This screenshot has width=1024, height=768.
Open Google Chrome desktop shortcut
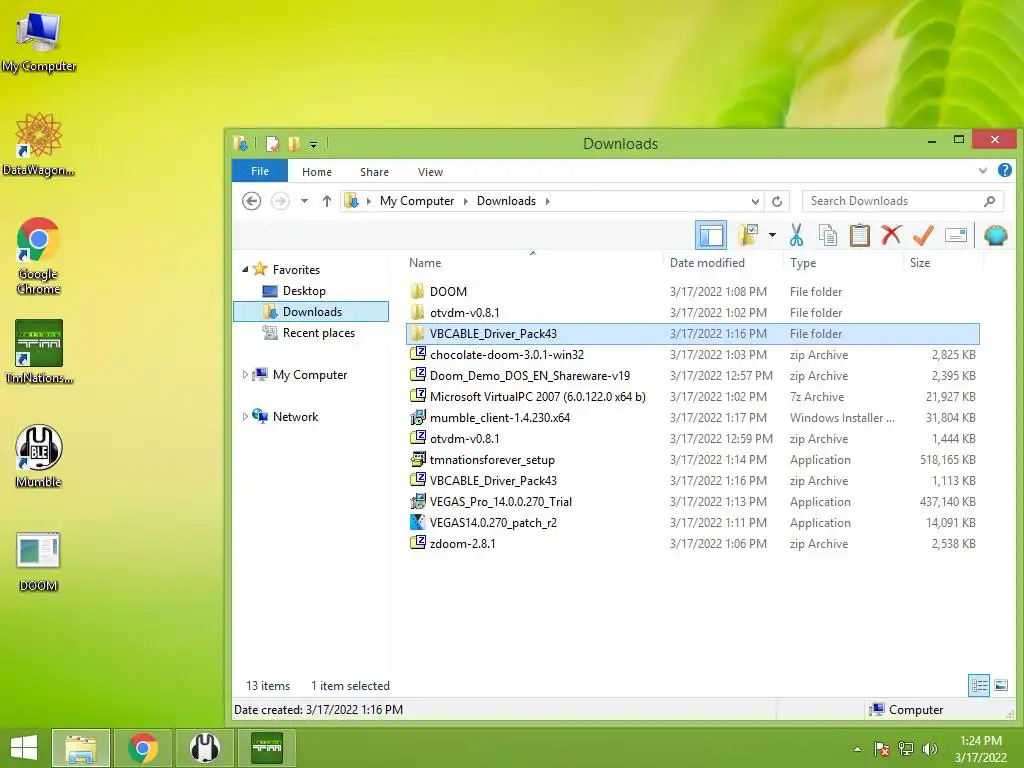[39, 256]
